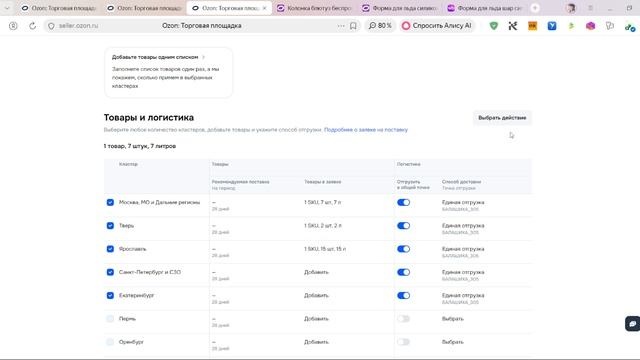Click Единая отгрузка in the Москва row
This screenshot has width=640, height=360.
coord(463,202)
